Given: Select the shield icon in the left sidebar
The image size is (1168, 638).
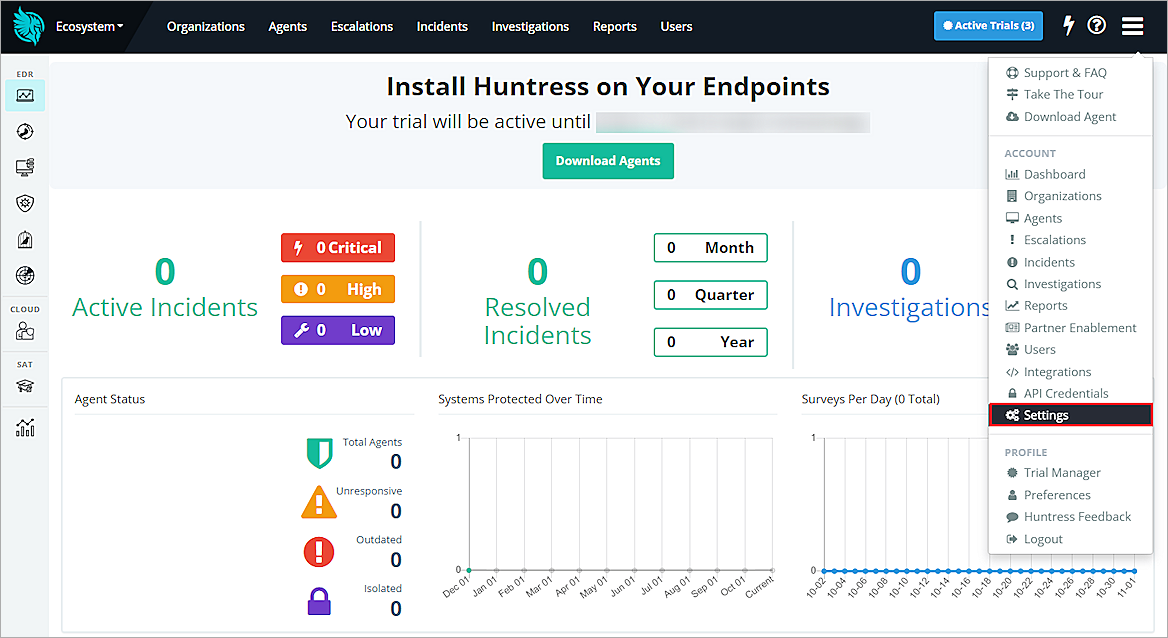Looking at the screenshot, I should click(x=24, y=203).
